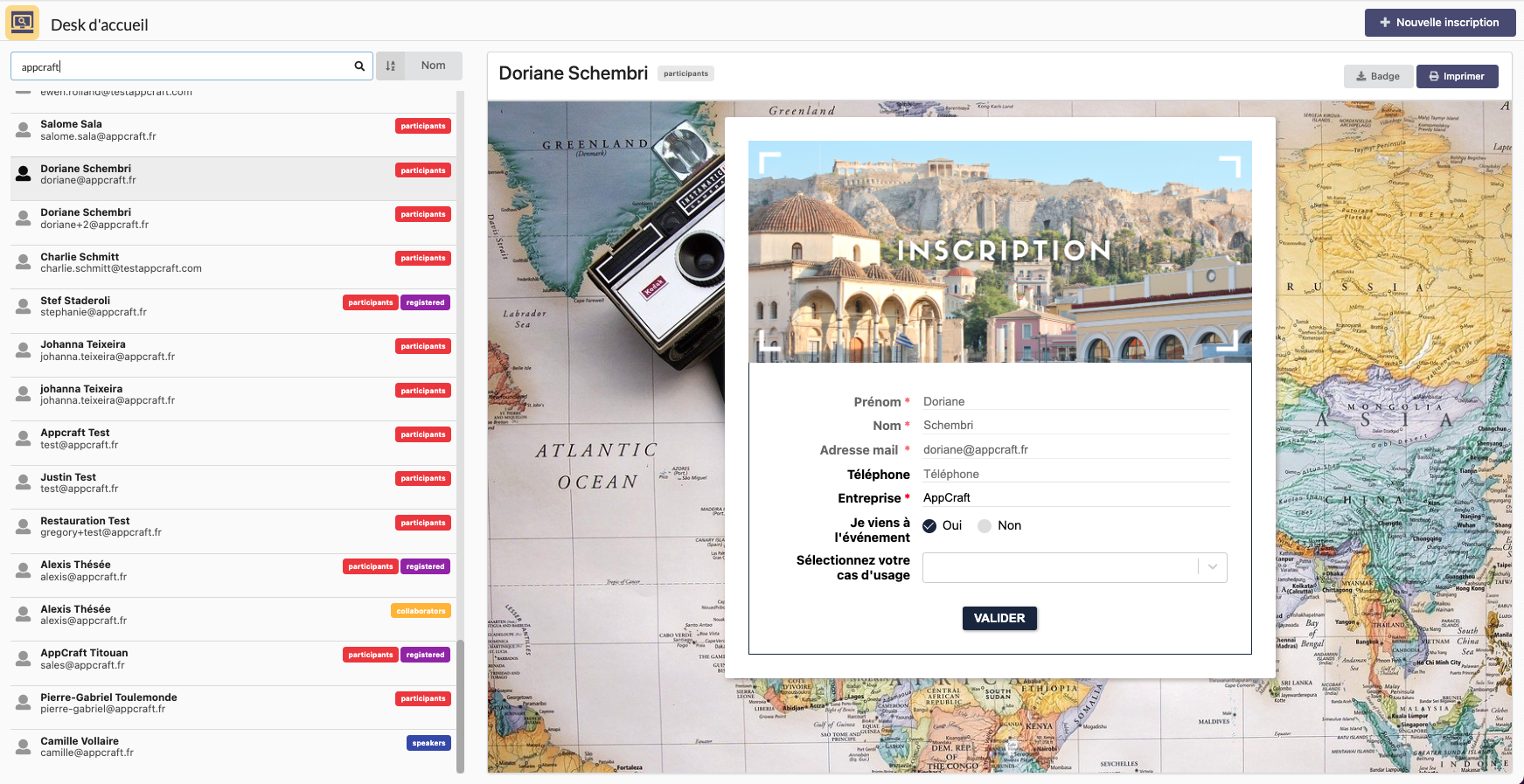Open the cas d'usage dropdown
Viewport: 1524px width, 784px height.
click(x=1060, y=567)
